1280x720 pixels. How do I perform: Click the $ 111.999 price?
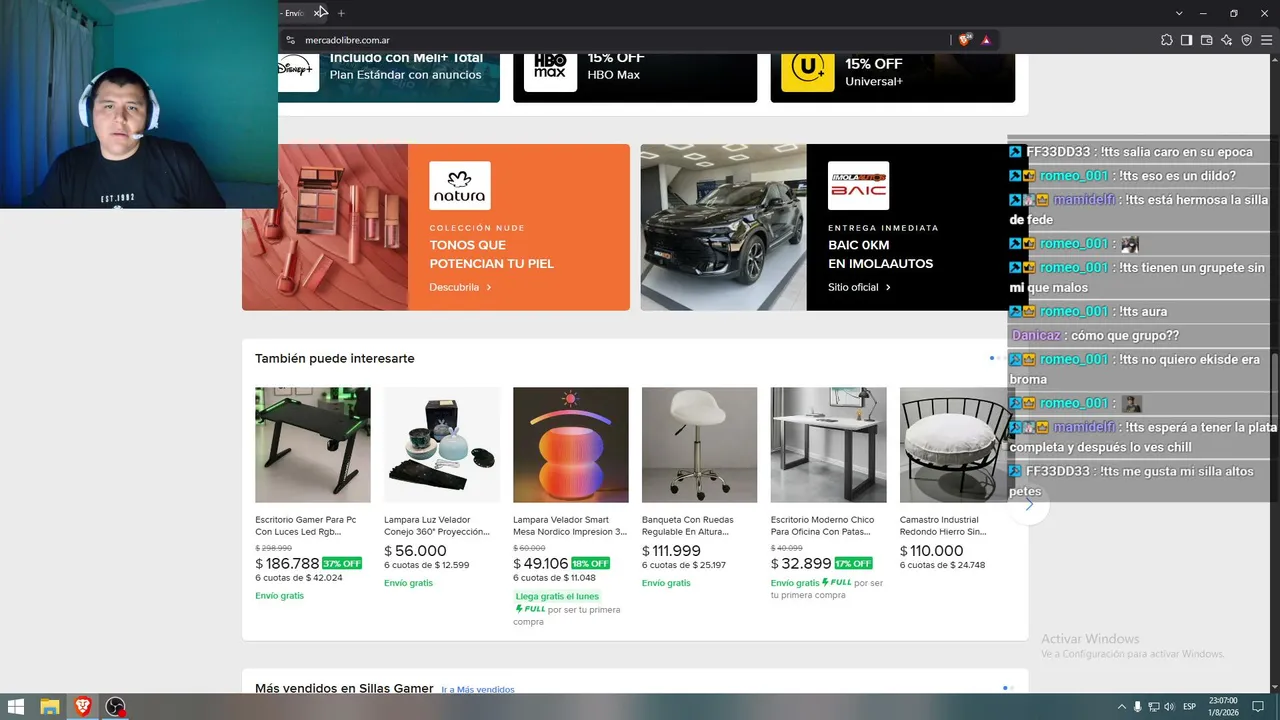672,551
